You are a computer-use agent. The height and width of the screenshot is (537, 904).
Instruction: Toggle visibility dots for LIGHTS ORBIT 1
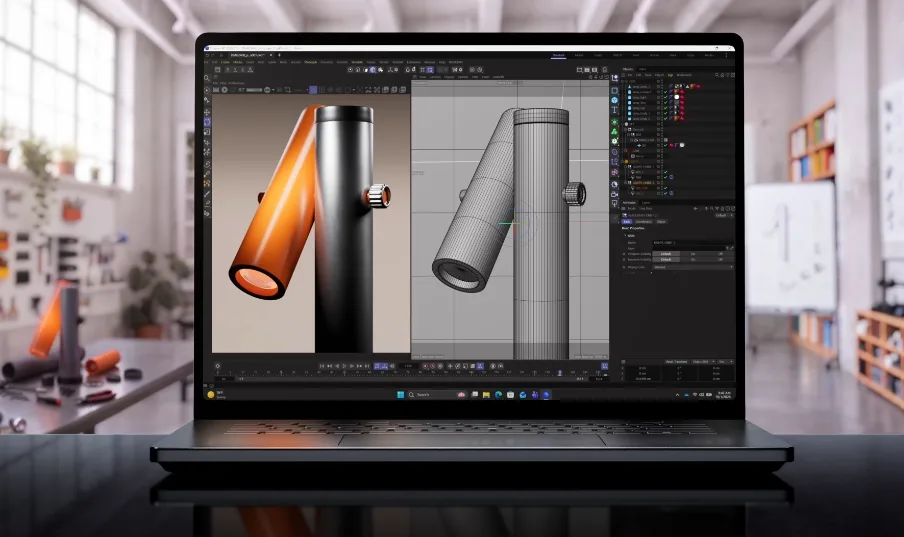point(662,167)
